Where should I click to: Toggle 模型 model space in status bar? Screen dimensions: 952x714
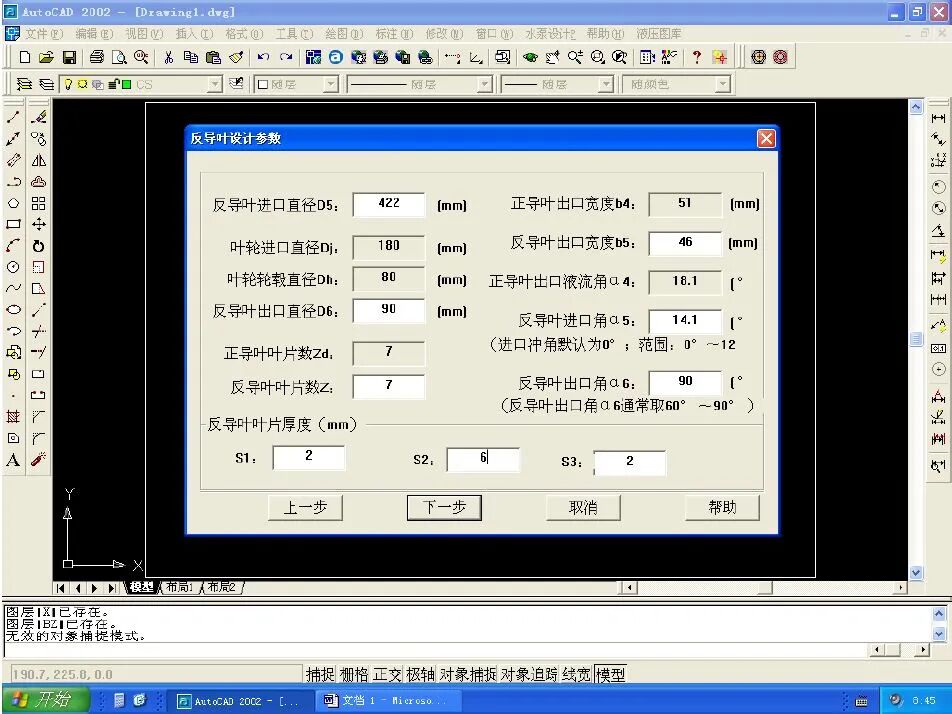click(610, 674)
